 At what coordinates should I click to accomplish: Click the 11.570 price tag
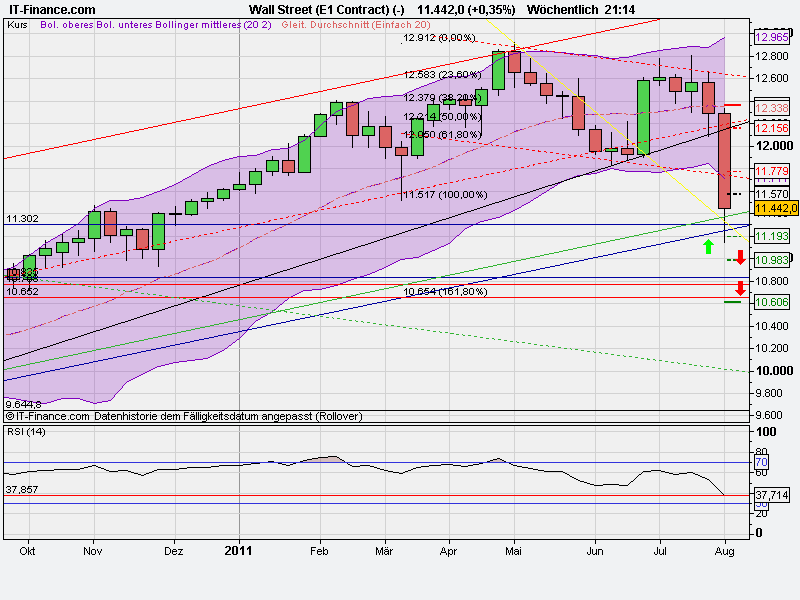click(771, 194)
